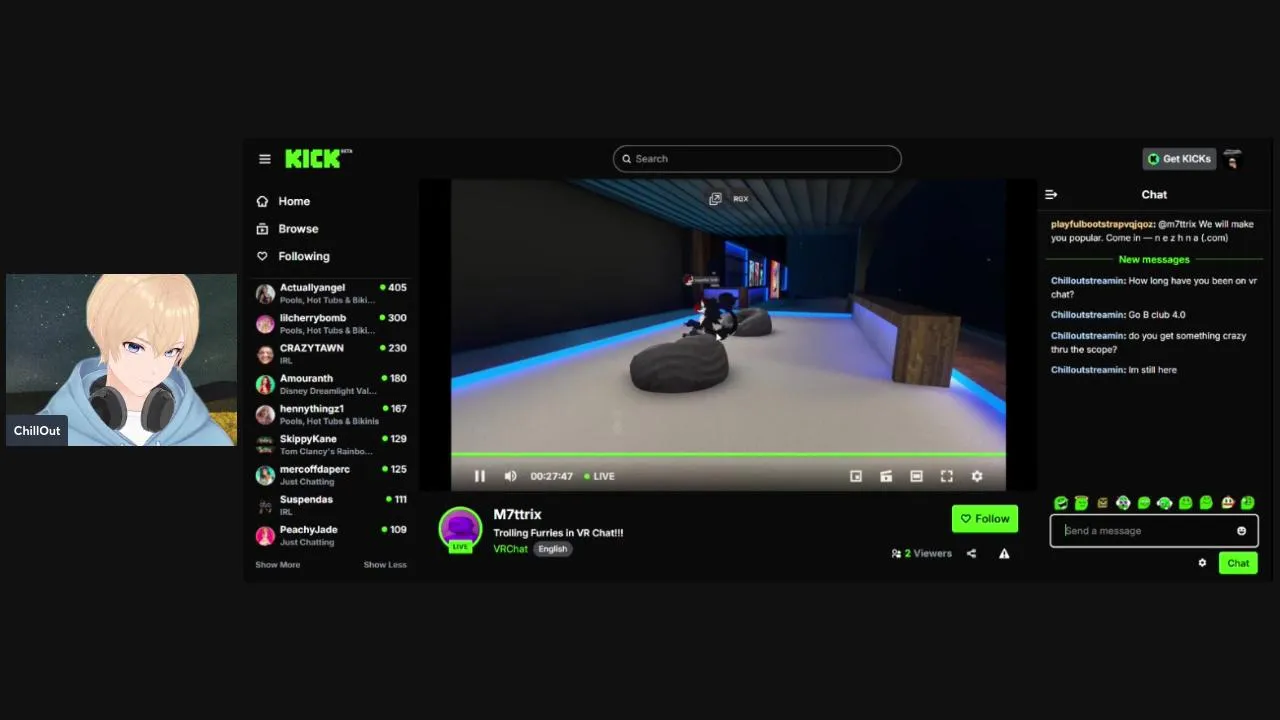This screenshot has height=720, width=1280.
Task: Open the SkippyKane channel
Action: (332, 444)
